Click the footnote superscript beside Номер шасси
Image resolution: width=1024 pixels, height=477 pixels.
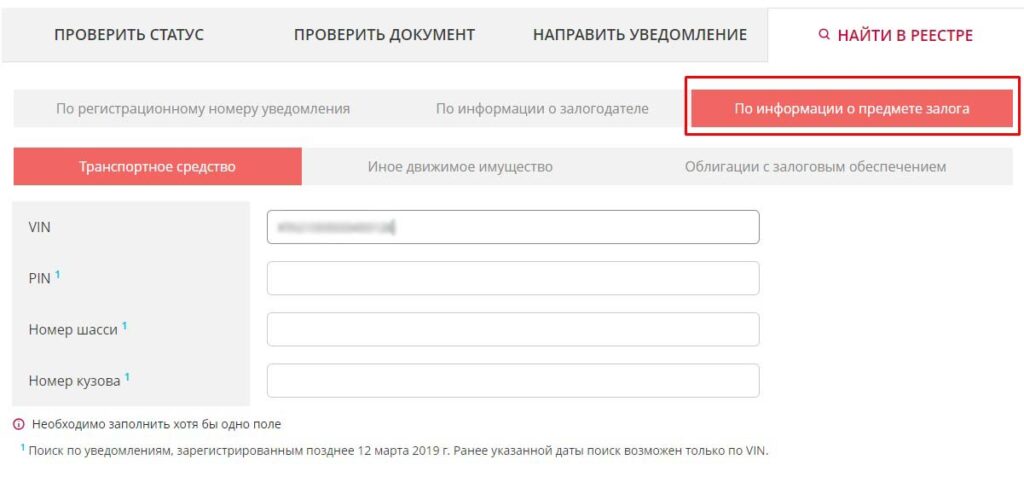(124, 324)
